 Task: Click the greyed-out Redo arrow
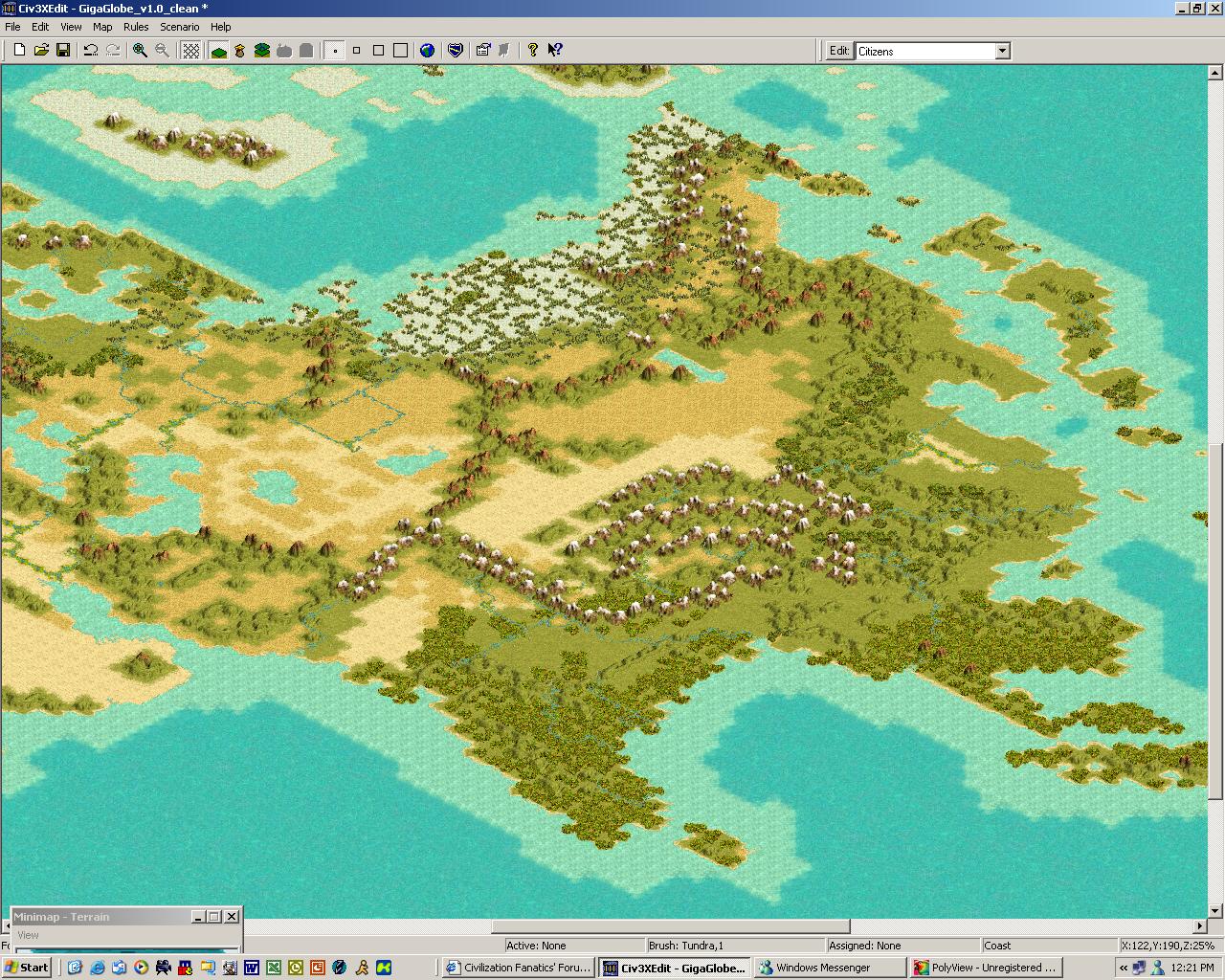(x=113, y=51)
